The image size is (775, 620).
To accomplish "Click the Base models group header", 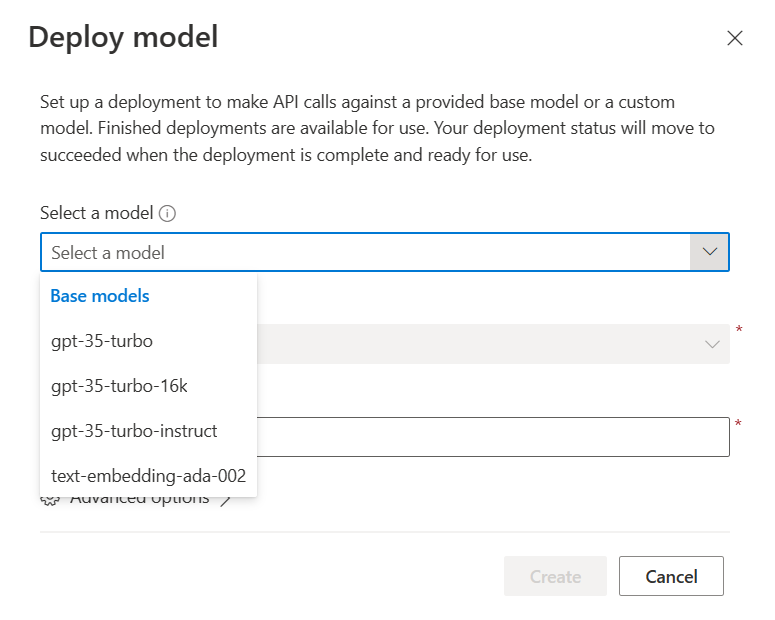I will (x=100, y=296).
